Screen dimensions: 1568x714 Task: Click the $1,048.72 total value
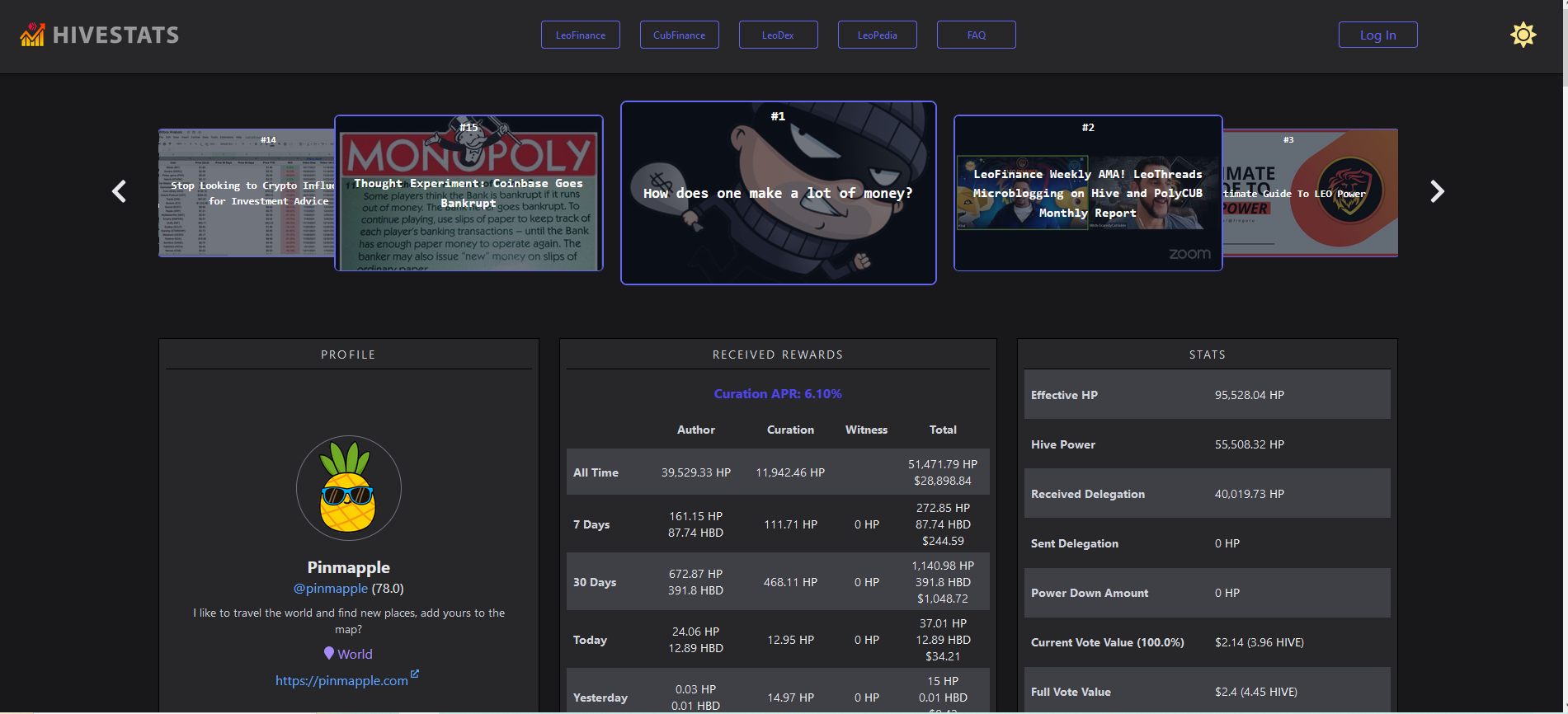pyautogui.click(x=943, y=599)
